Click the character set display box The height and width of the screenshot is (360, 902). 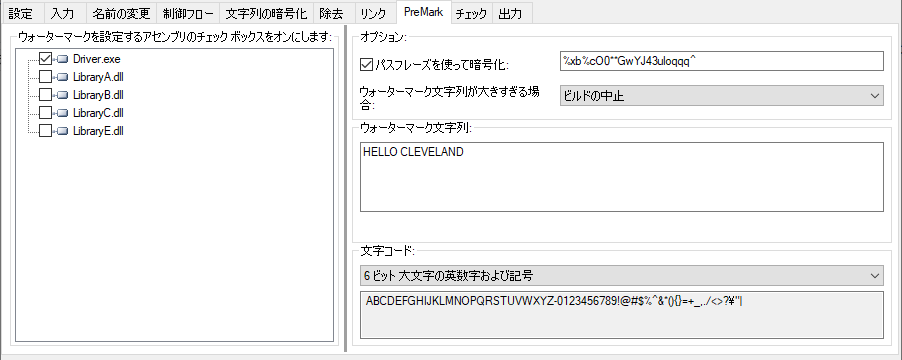(622, 315)
